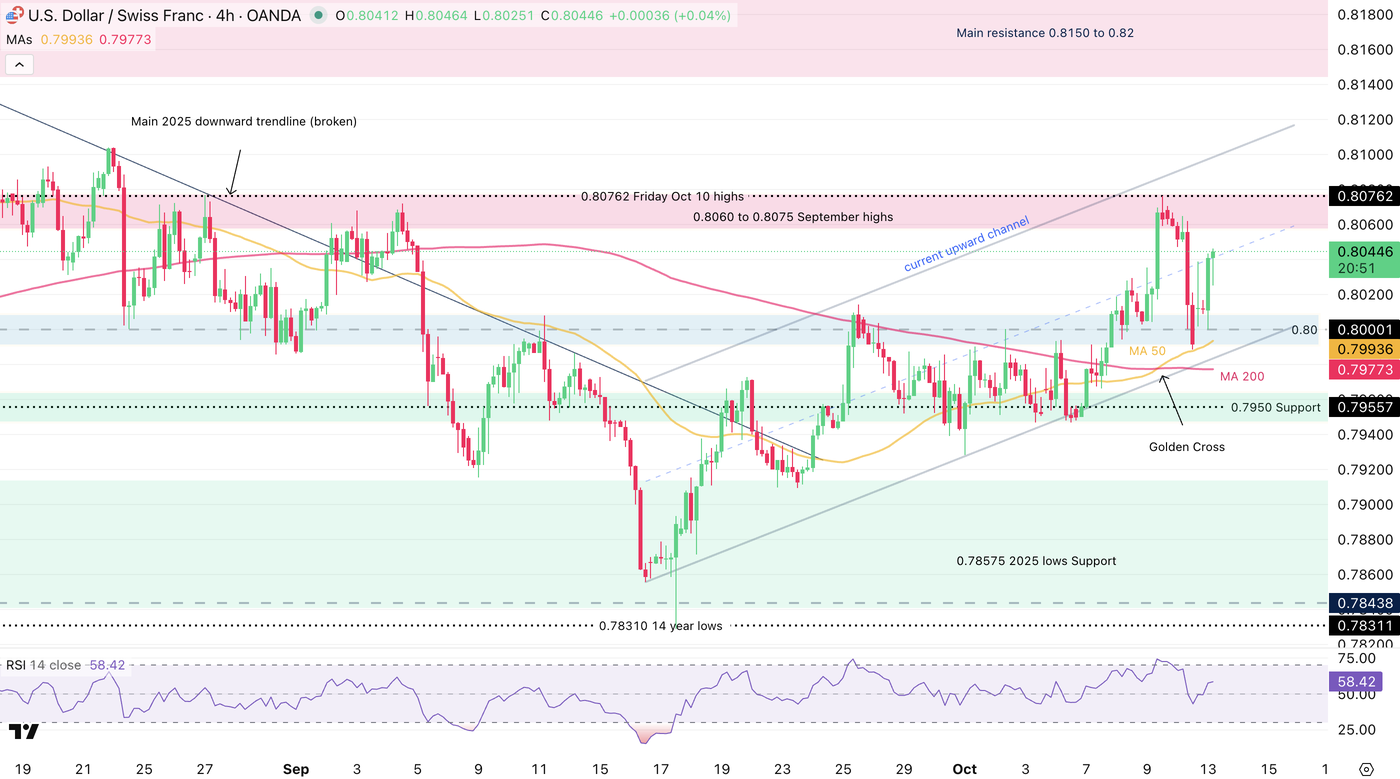Click the countdown timer under current price
This screenshot has height=779, width=1400.
pos(1357,268)
